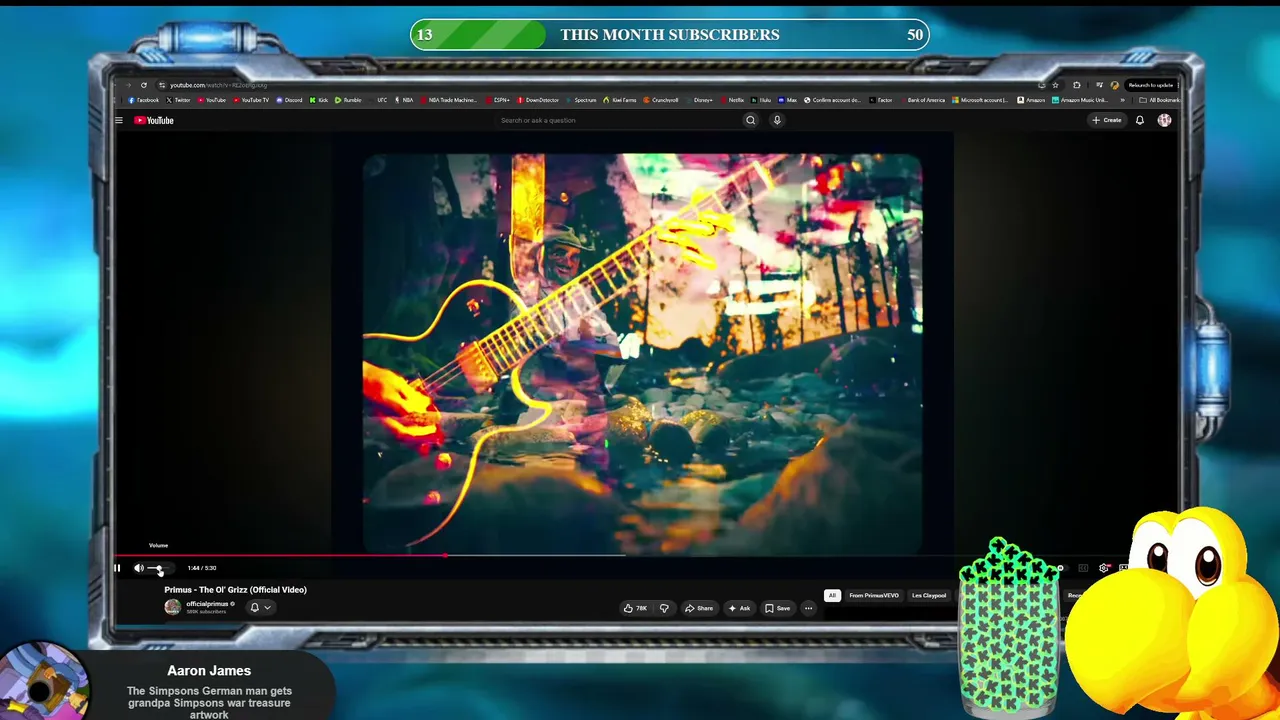Viewport: 1280px width, 720px height.
Task: Open the Discord bookmark
Action: pyautogui.click(x=290, y=100)
